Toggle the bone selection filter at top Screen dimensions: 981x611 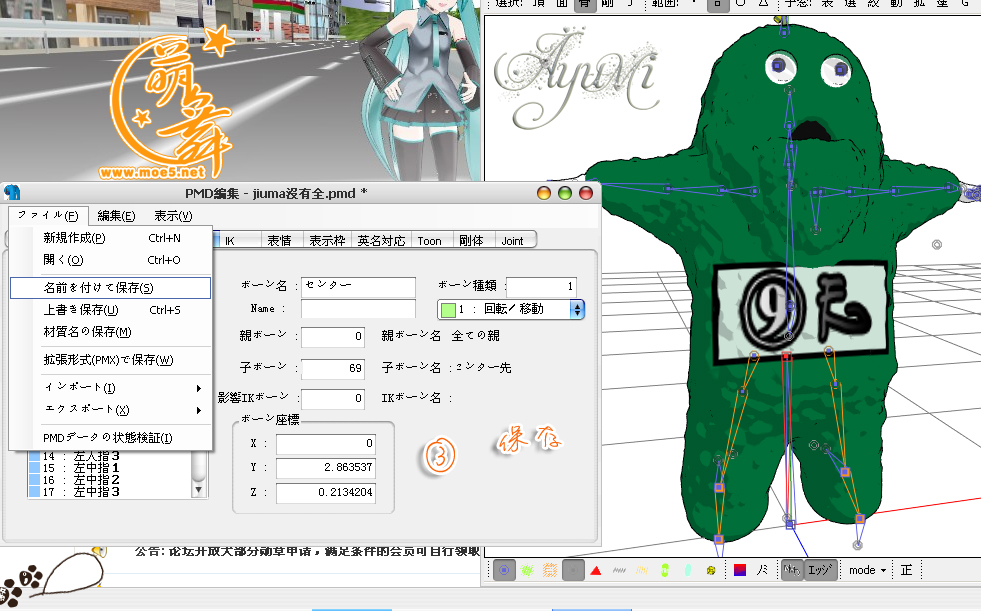coord(584,4)
